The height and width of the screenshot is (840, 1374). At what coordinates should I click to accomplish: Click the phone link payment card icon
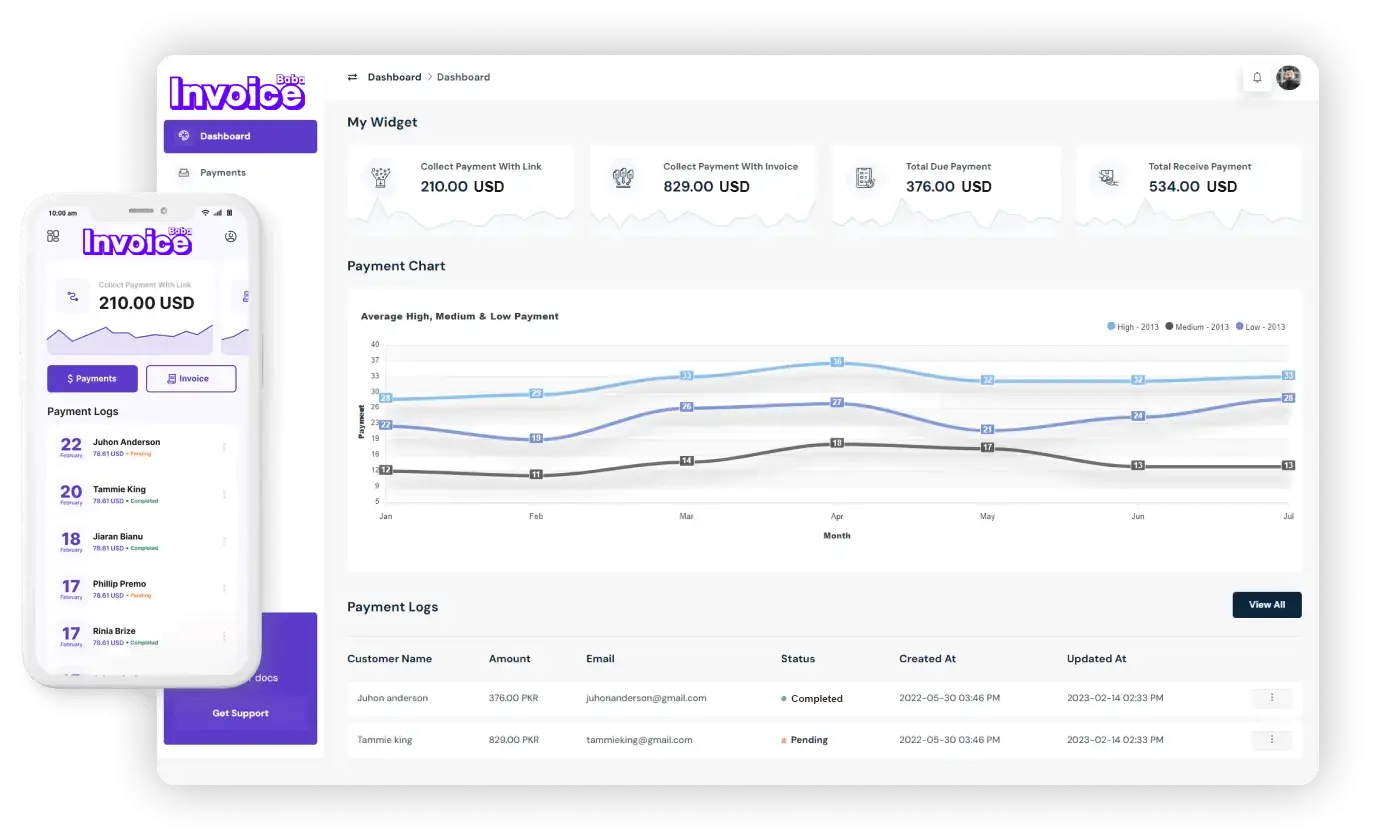(x=72, y=297)
